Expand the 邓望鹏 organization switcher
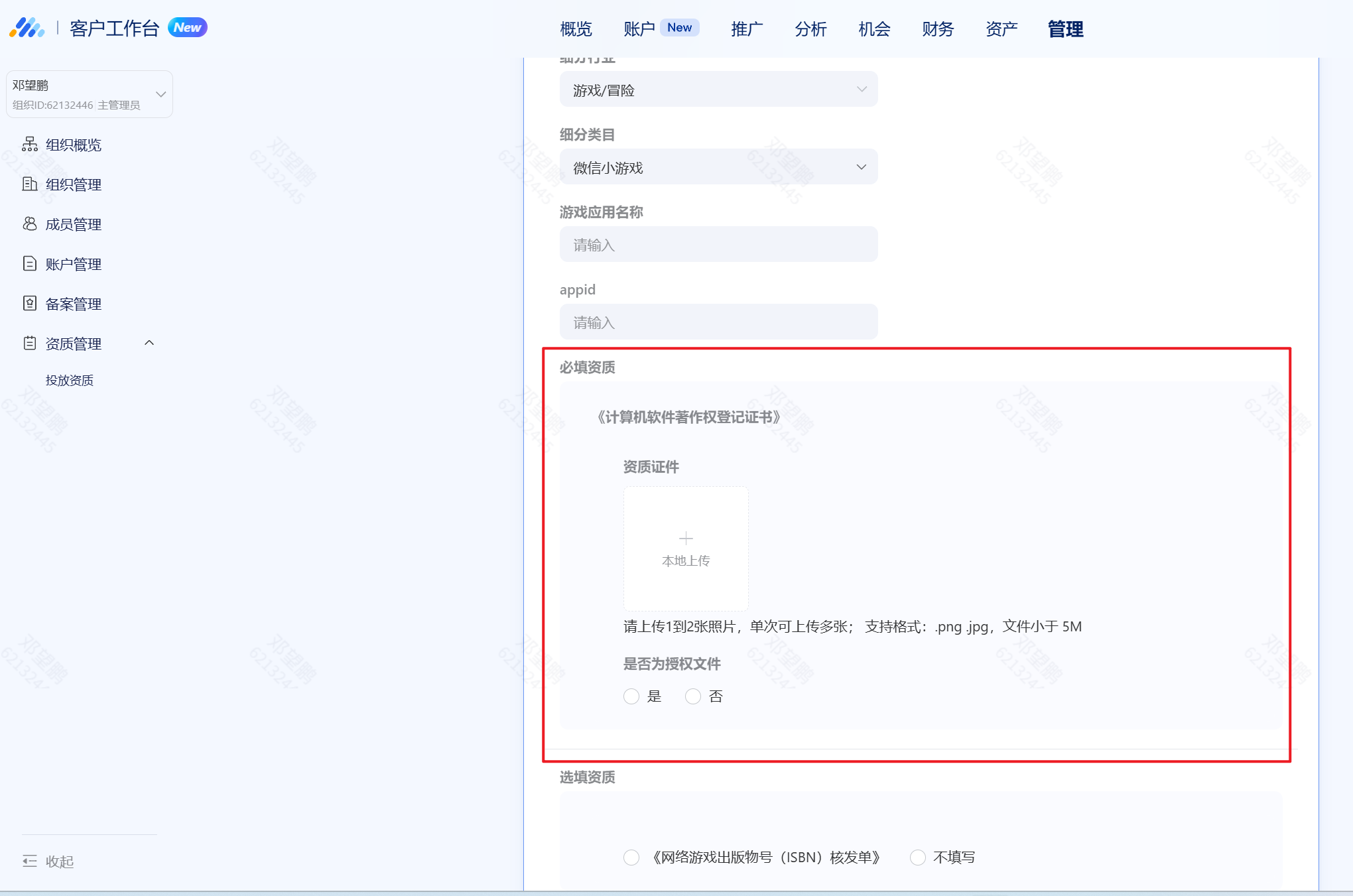The width and height of the screenshot is (1353, 896). [x=161, y=94]
